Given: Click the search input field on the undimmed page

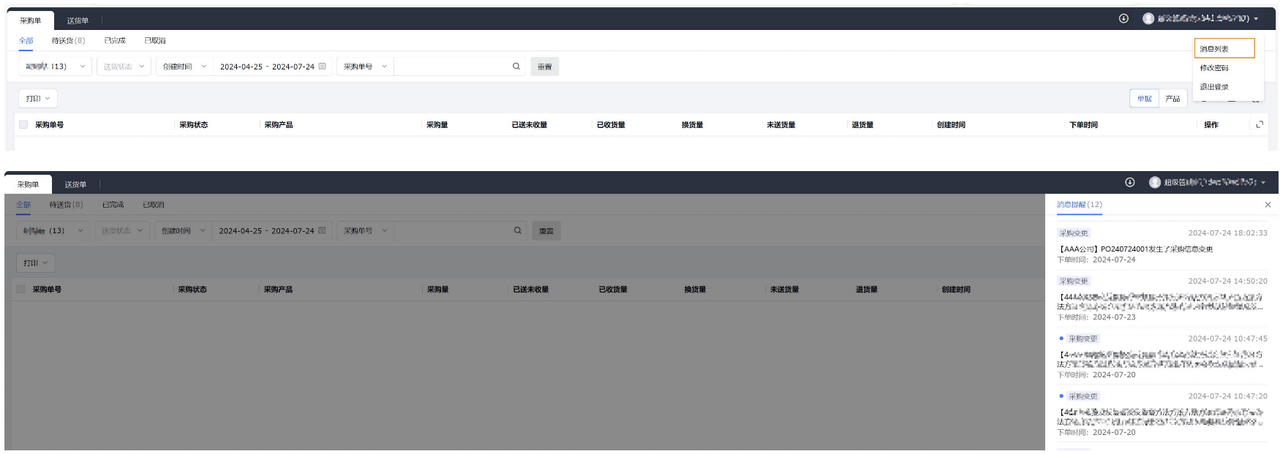Looking at the screenshot, I should pos(452,66).
